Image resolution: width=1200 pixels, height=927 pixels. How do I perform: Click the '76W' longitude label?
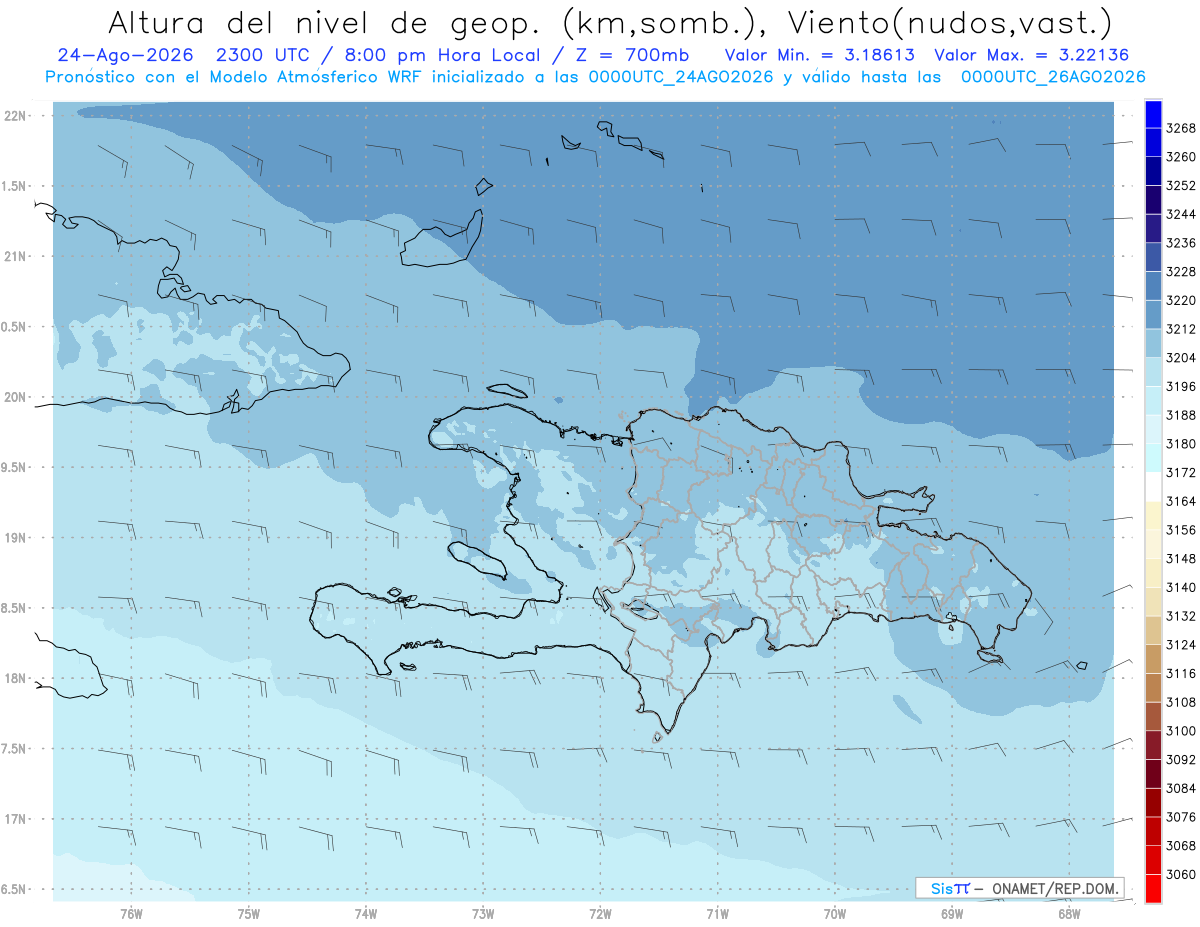(131, 913)
